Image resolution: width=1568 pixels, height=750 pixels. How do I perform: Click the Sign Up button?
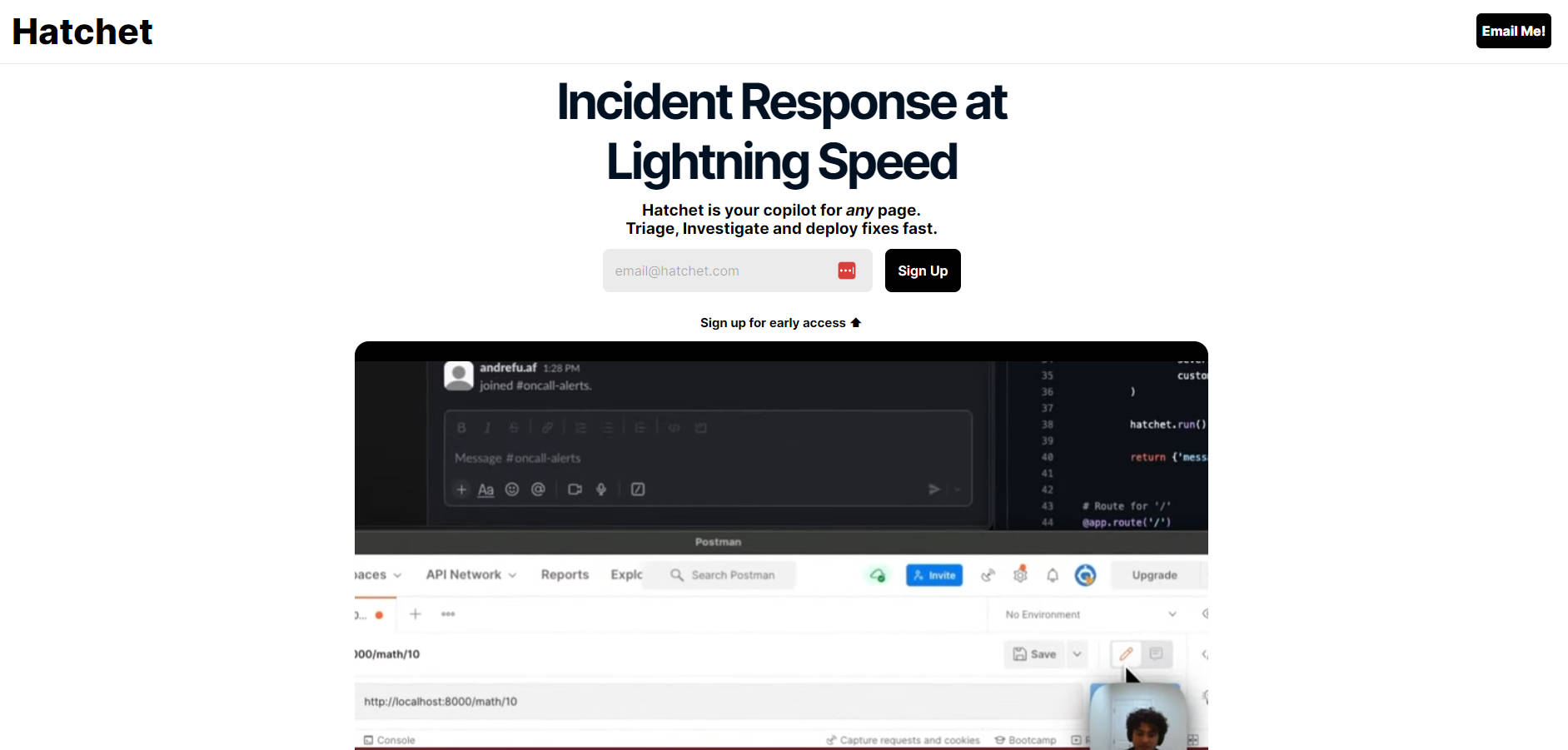click(x=922, y=271)
